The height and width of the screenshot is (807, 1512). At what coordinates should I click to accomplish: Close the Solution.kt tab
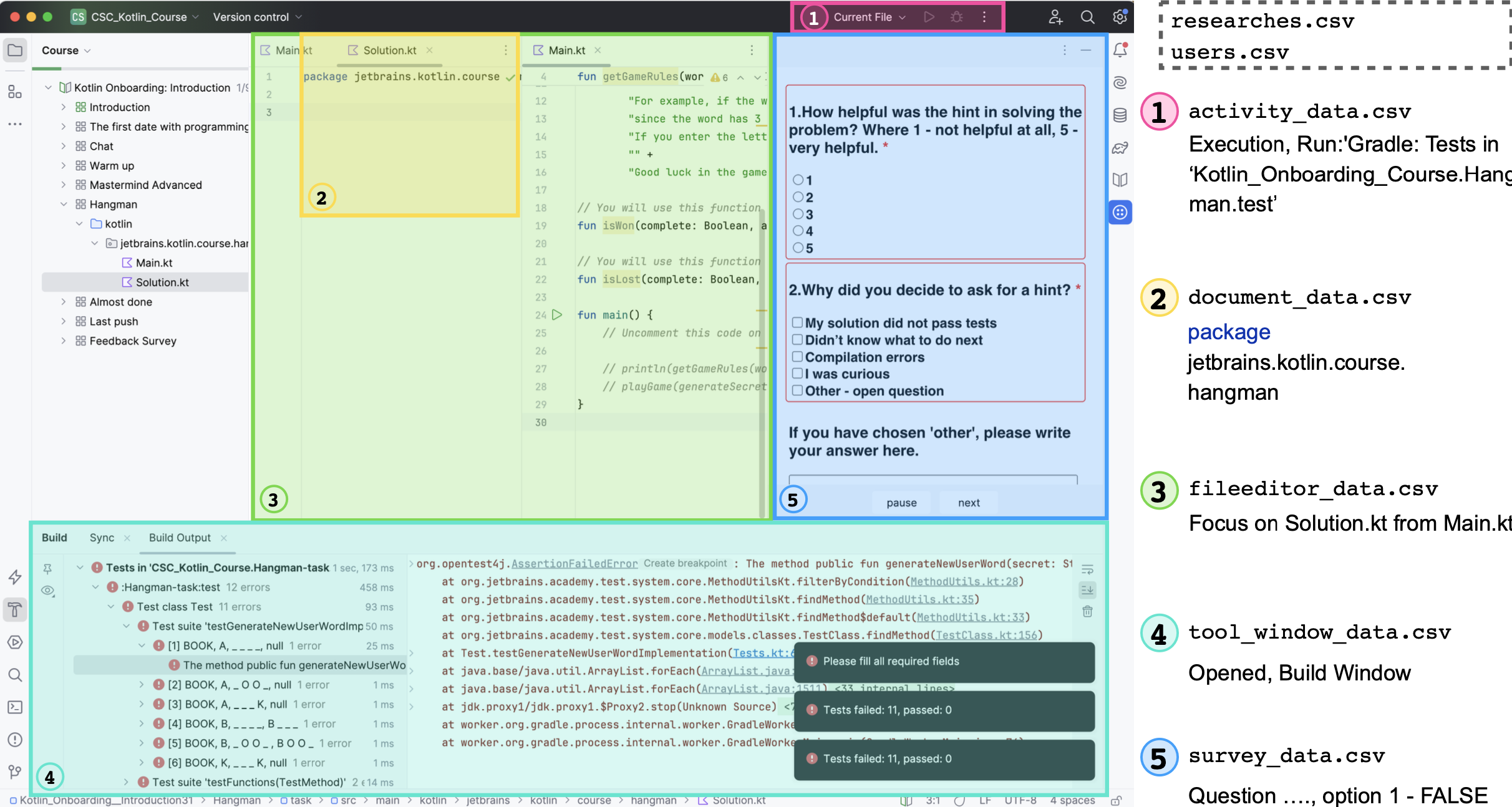click(x=429, y=51)
